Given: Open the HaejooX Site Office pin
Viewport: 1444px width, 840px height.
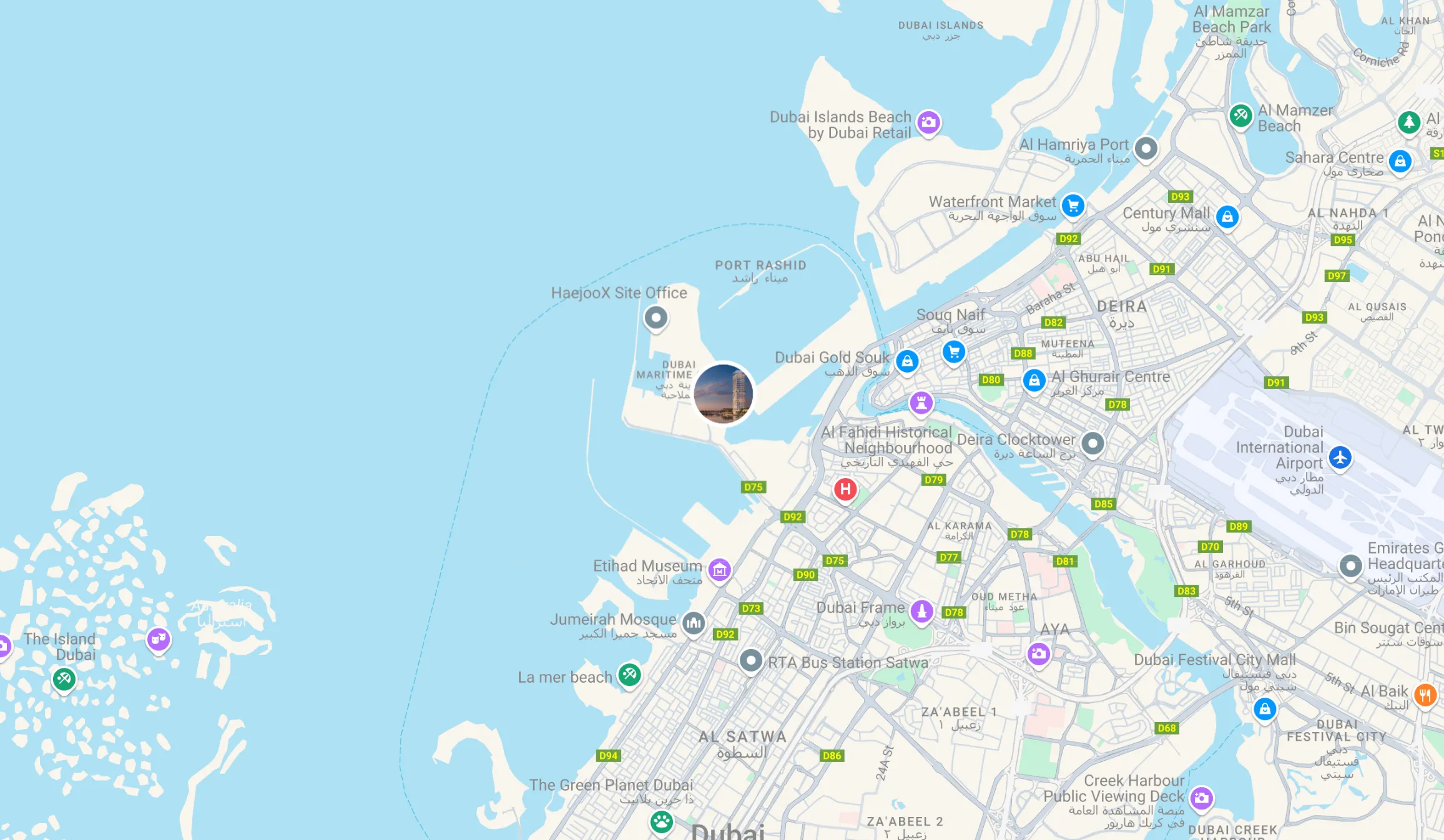Looking at the screenshot, I should (x=656, y=318).
